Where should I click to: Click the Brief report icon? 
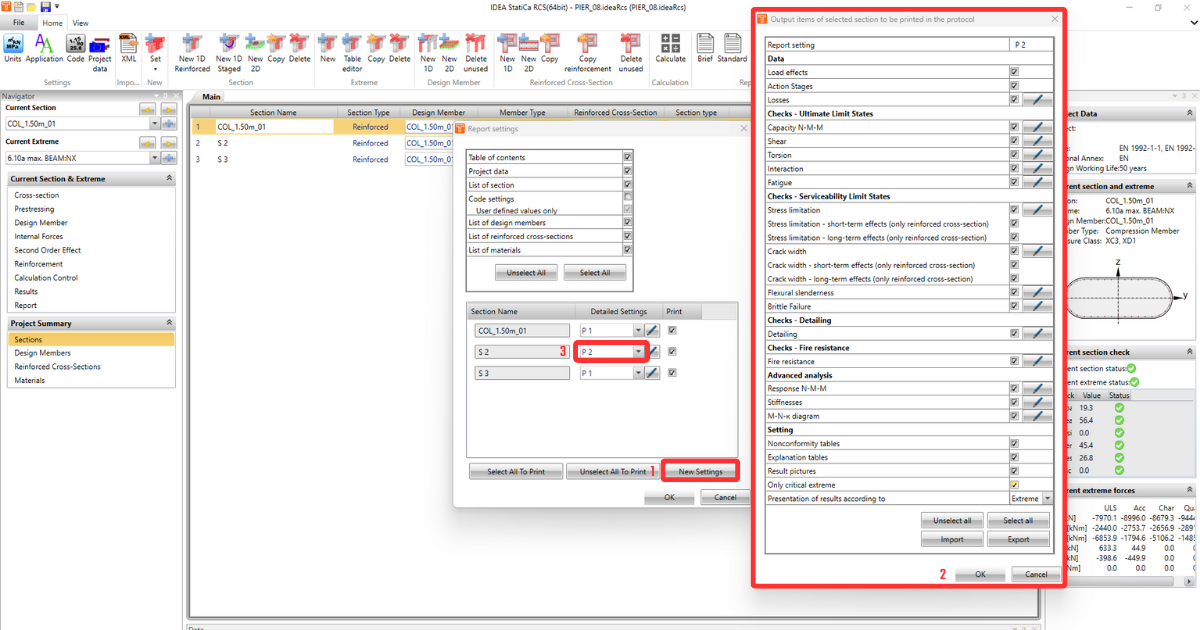(705, 48)
